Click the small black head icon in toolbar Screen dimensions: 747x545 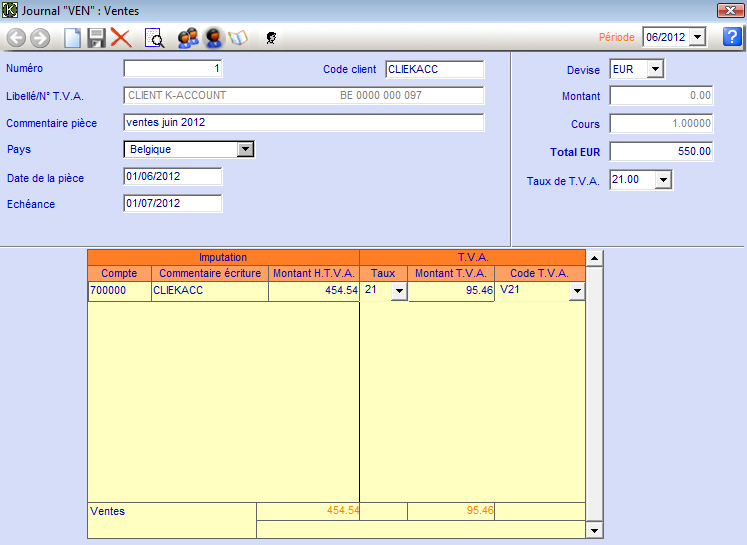click(272, 38)
